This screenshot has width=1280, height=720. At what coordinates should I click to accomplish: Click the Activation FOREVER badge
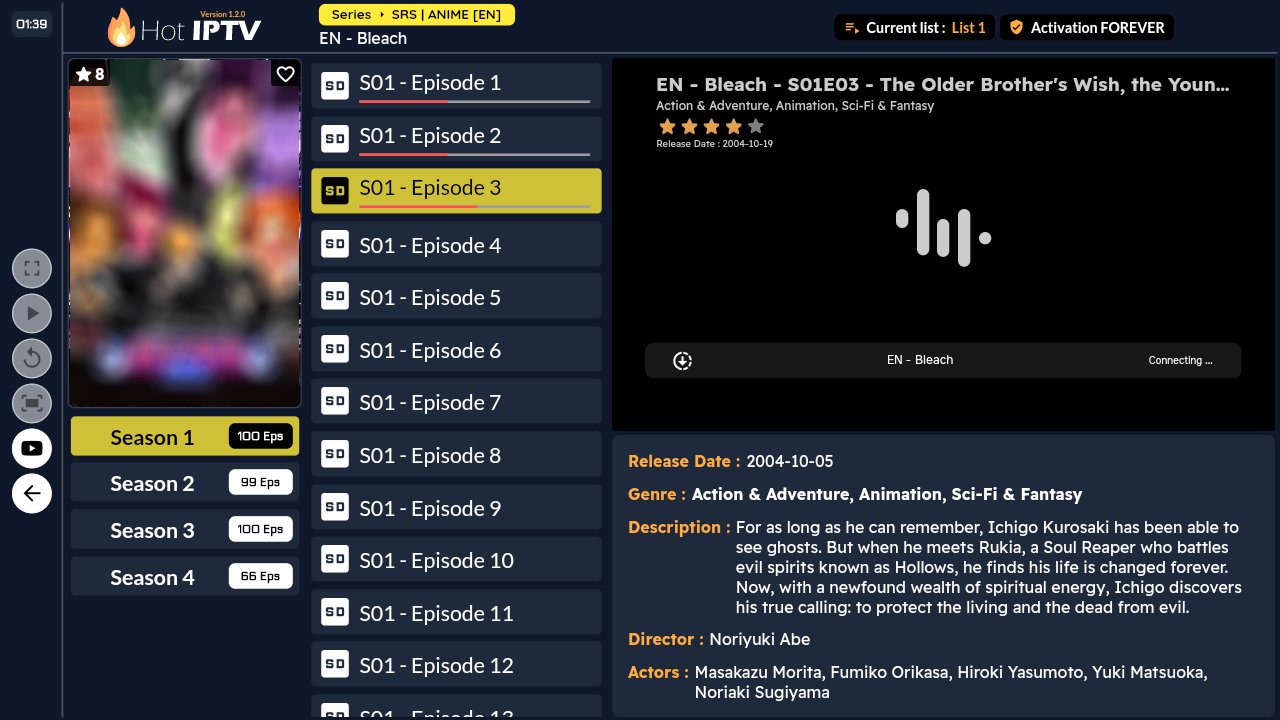point(1087,28)
